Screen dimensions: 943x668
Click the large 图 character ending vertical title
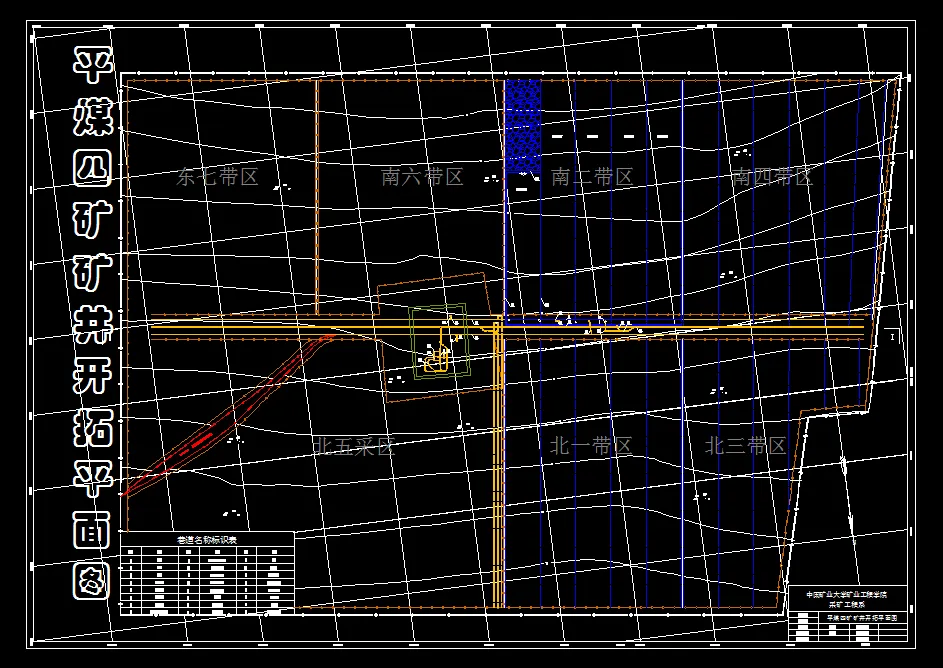coord(93,581)
